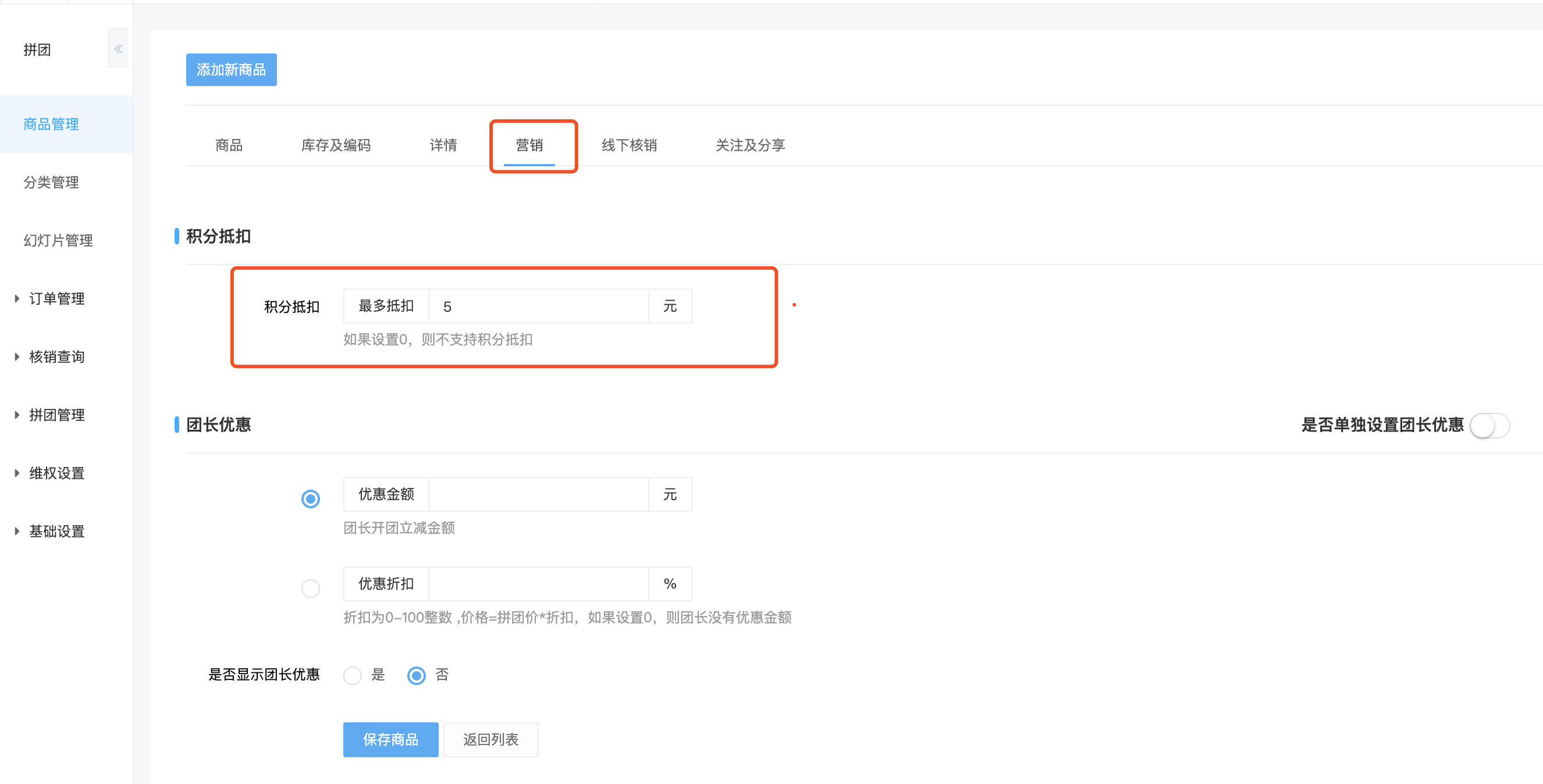Click the 优惠折扣 percent input field
The height and width of the screenshot is (784, 1543).
(539, 583)
